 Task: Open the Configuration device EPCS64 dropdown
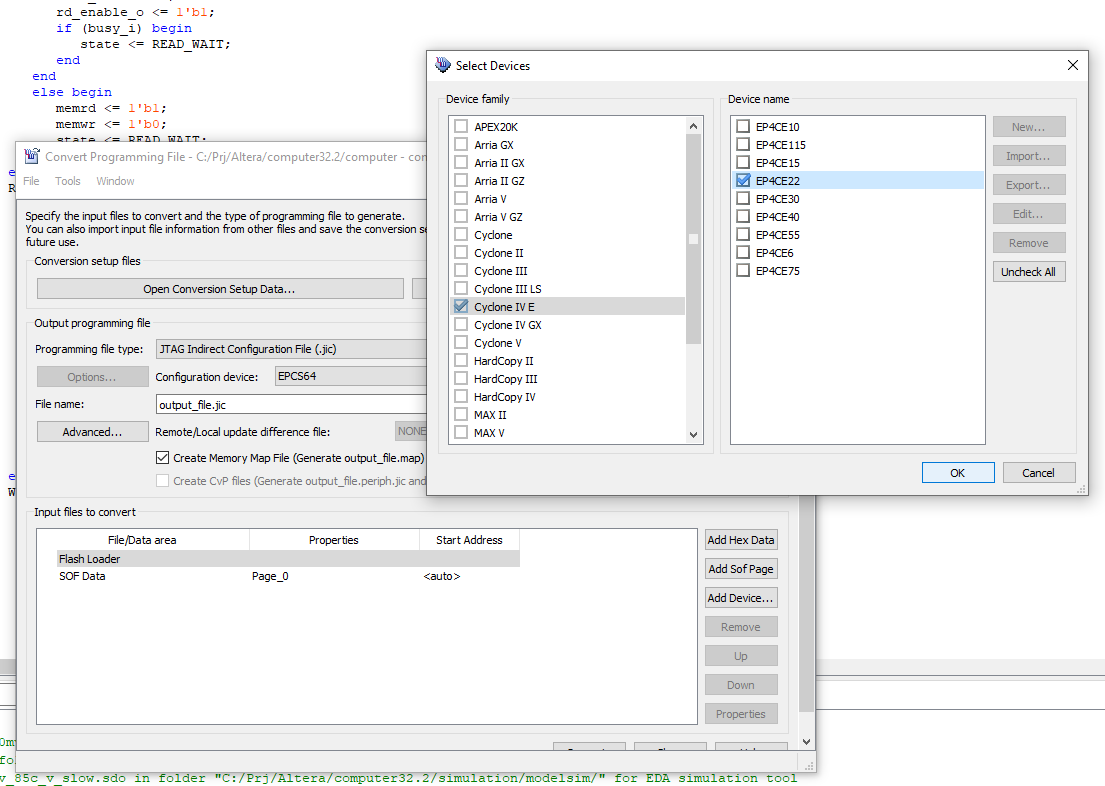351,376
